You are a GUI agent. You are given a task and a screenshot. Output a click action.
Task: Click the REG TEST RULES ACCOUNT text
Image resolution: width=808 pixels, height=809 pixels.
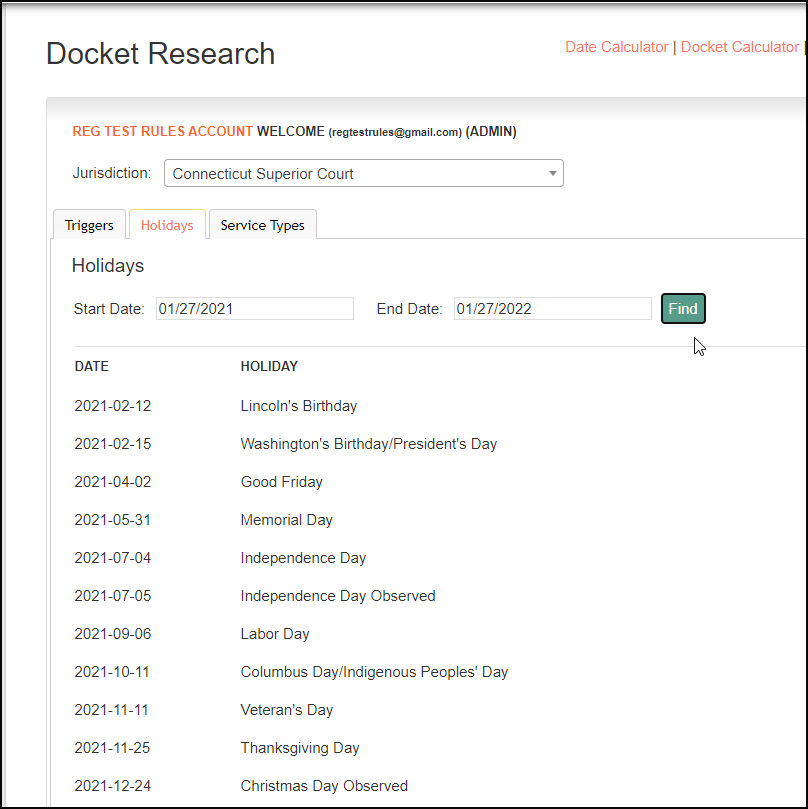point(163,132)
